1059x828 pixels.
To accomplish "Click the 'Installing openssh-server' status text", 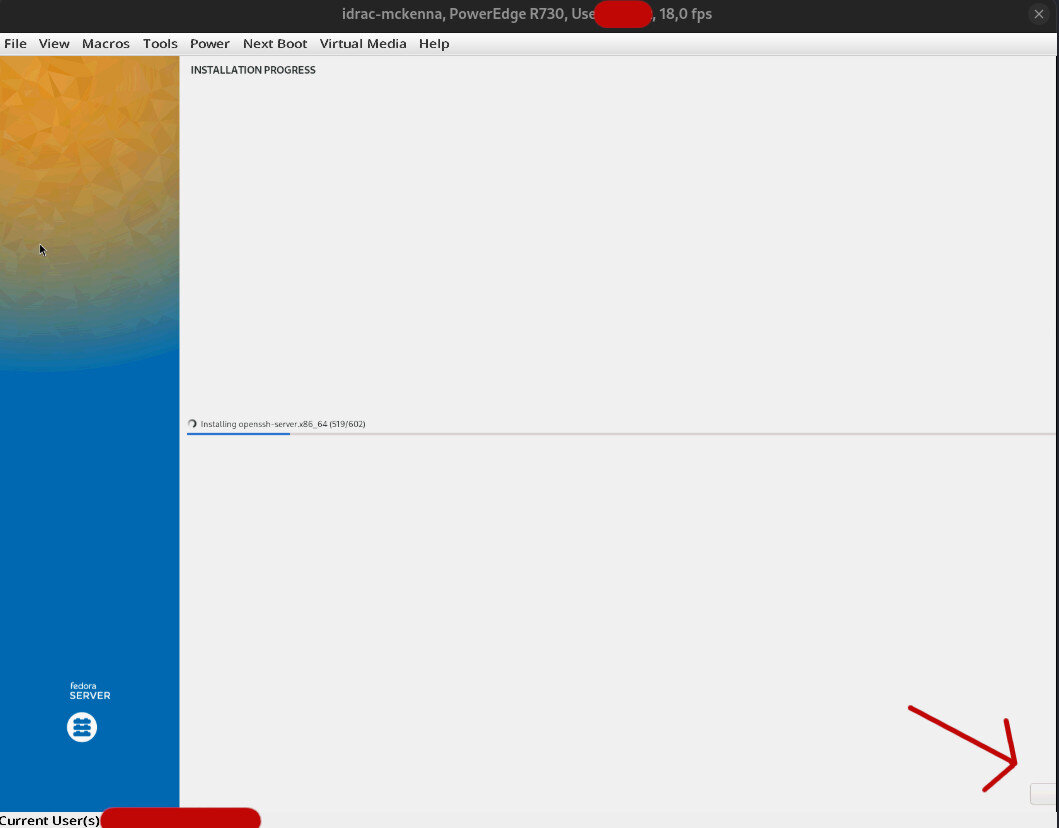I will [x=282, y=424].
